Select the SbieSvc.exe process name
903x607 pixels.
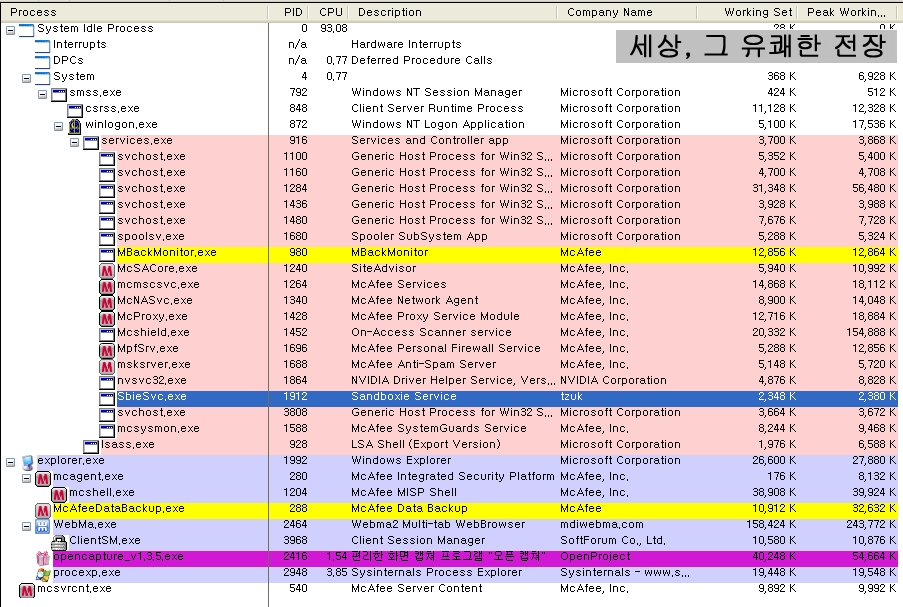(x=152, y=396)
